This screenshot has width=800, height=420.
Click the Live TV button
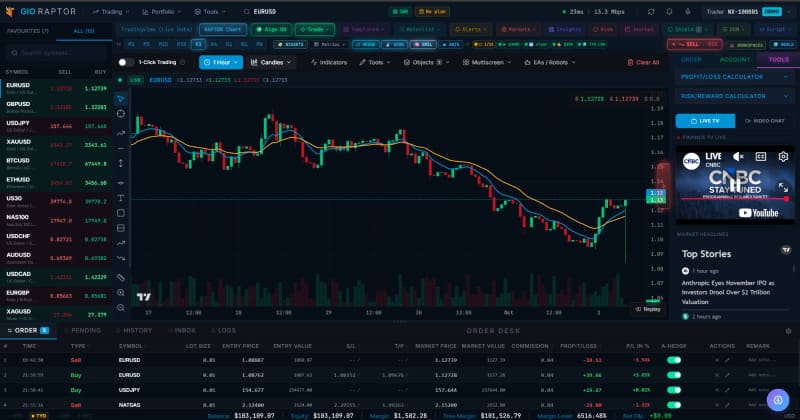[705, 121]
